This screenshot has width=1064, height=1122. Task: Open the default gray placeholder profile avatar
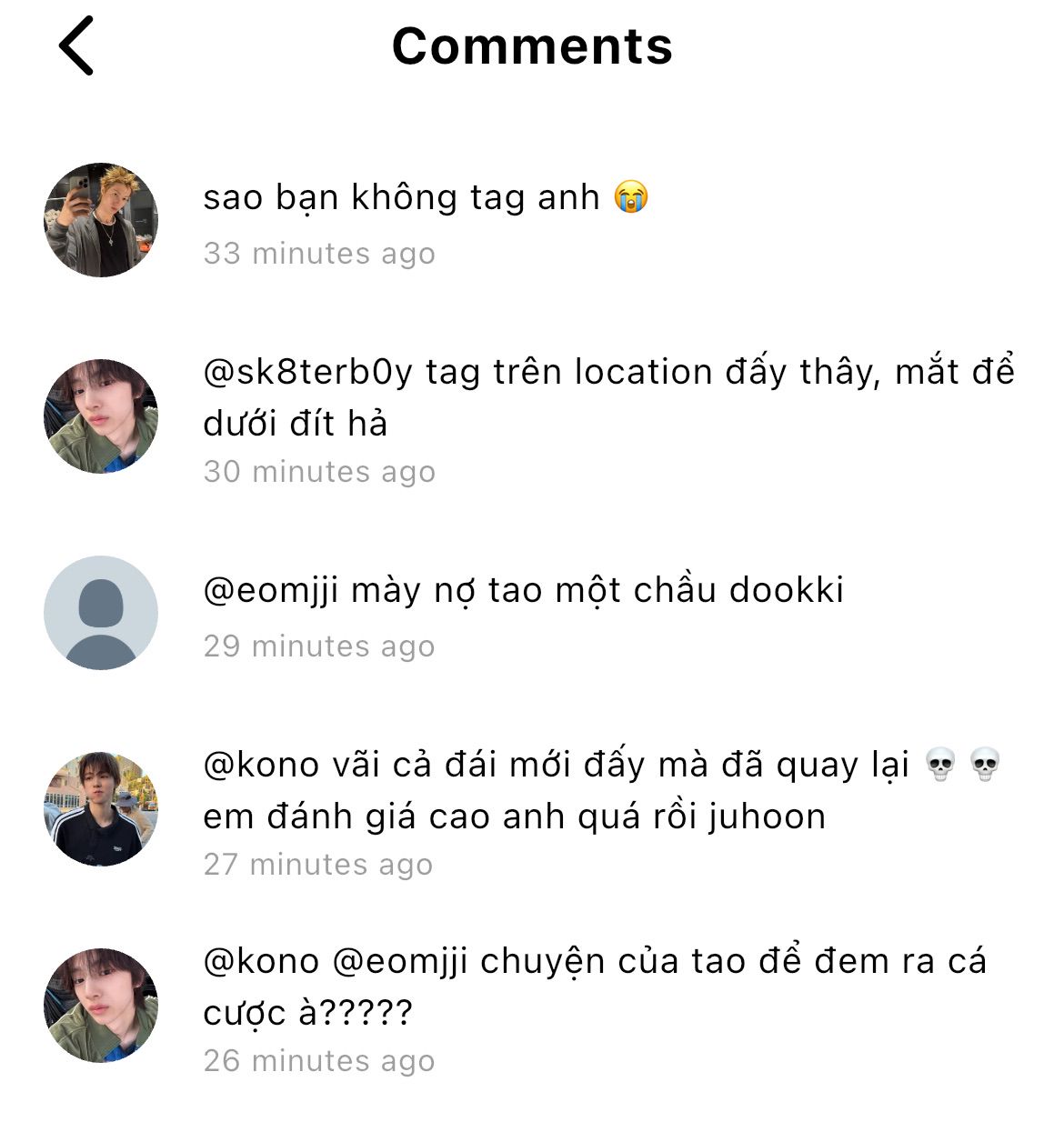click(x=101, y=613)
